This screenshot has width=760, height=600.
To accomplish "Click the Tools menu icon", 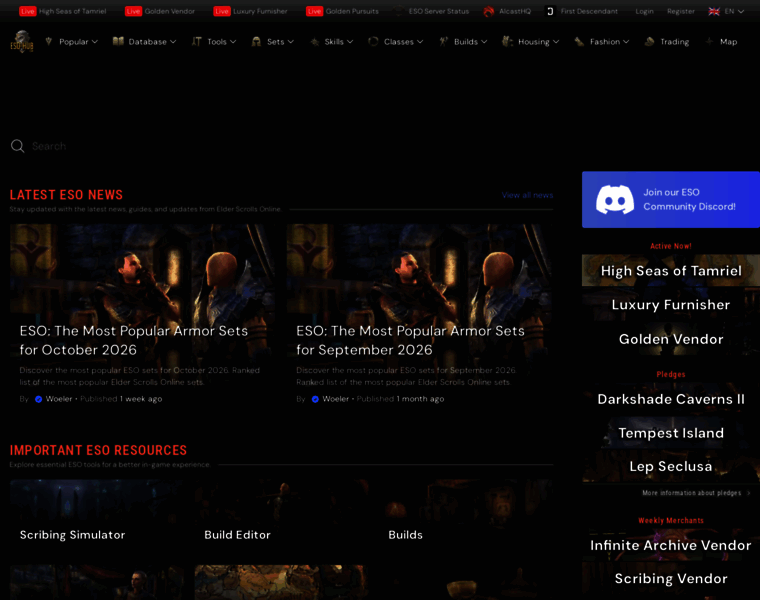I will coord(196,42).
